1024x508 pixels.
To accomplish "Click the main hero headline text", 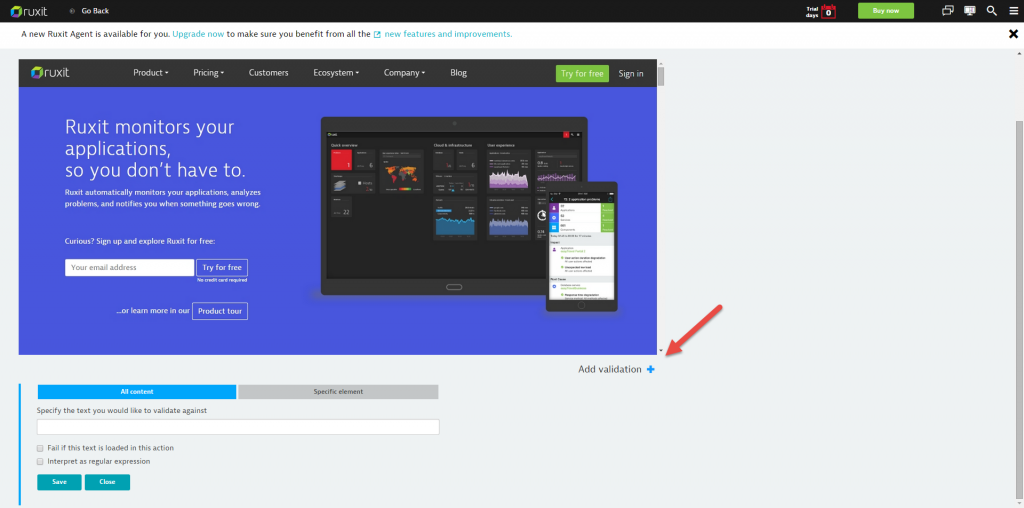I will pyautogui.click(x=155, y=149).
